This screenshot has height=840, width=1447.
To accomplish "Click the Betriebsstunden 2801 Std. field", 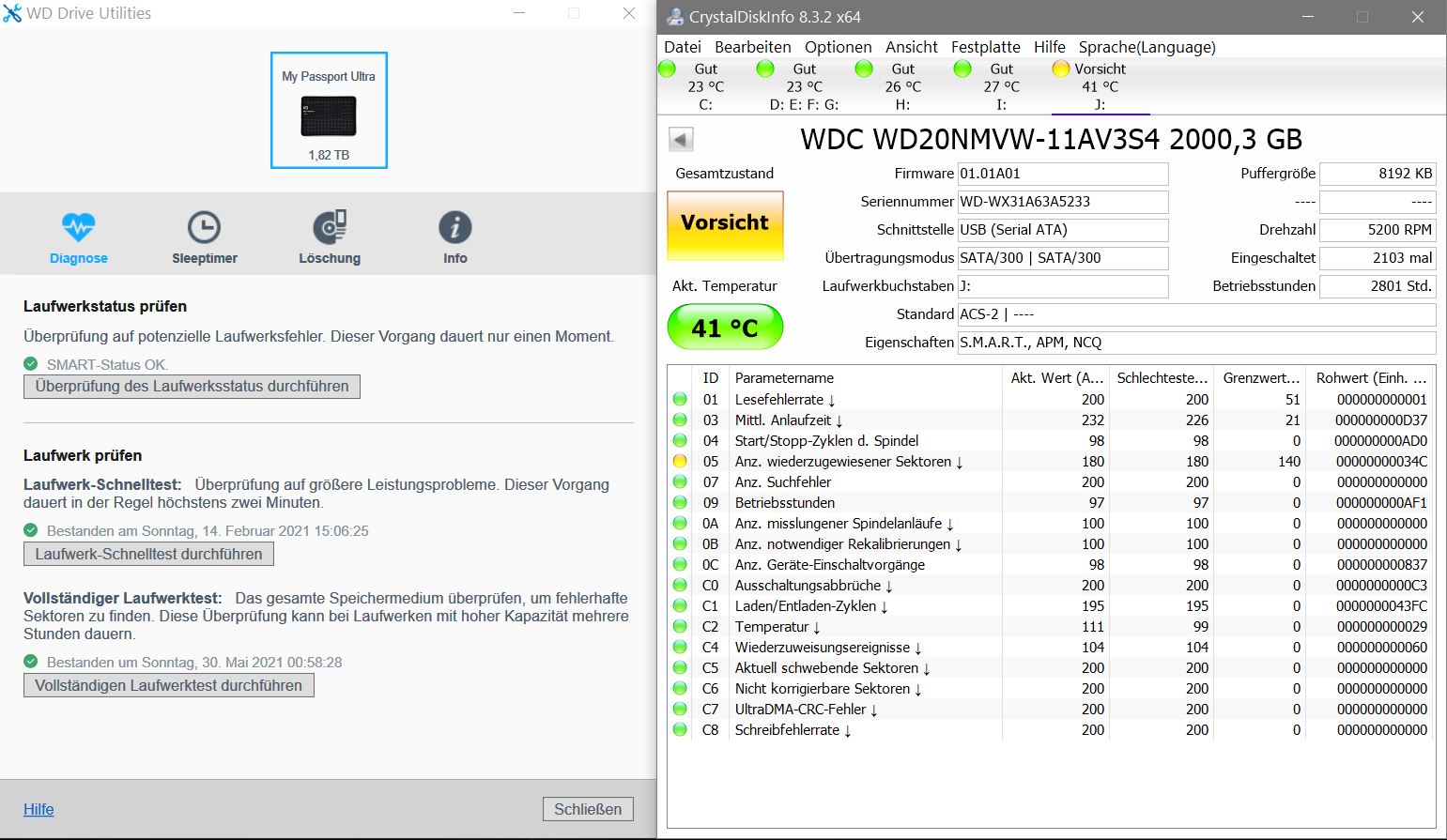I will [1378, 286].
